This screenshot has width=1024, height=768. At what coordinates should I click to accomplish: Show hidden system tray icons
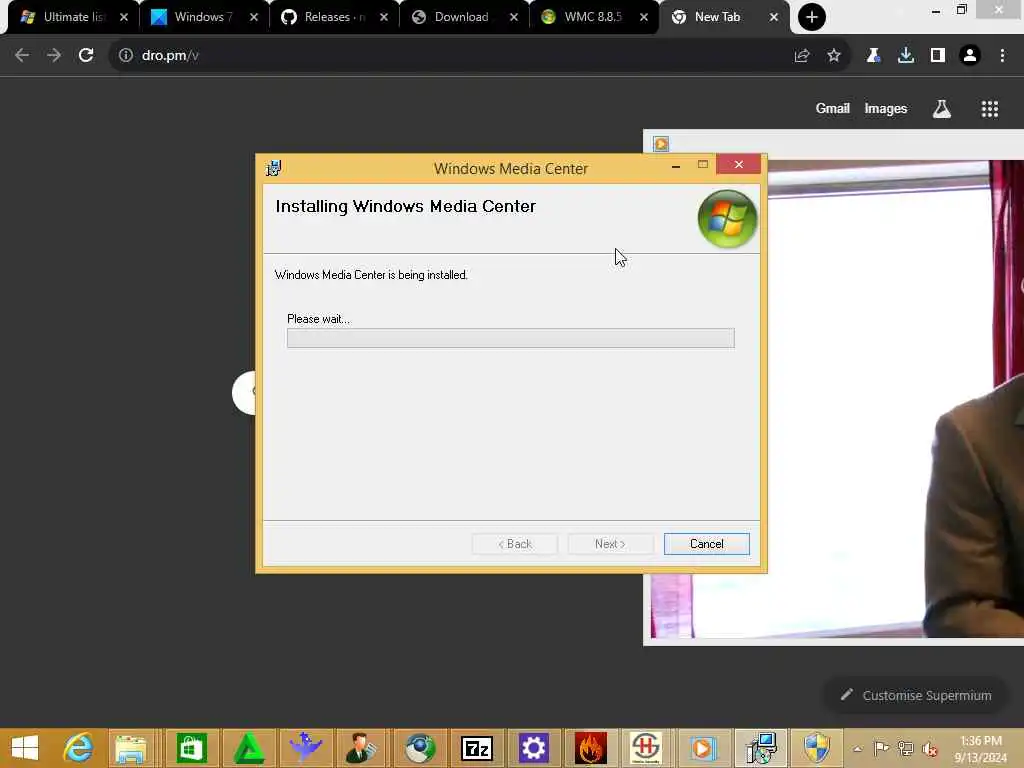857,748
